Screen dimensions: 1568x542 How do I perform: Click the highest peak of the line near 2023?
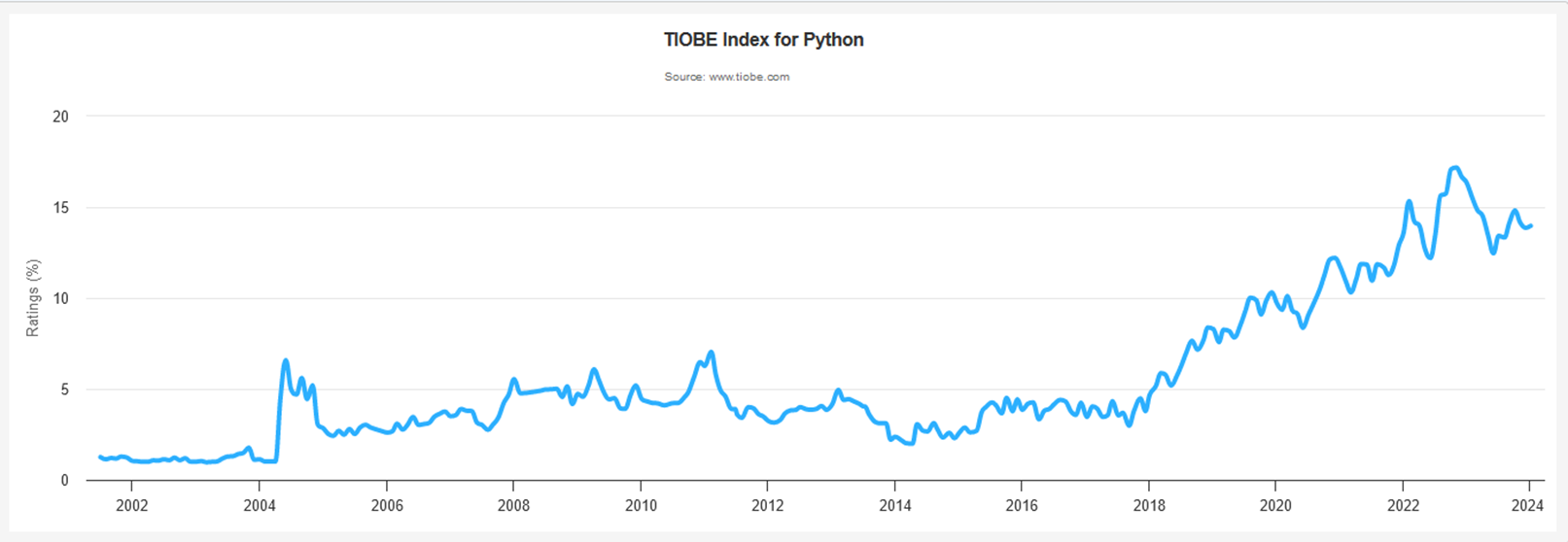[x=1455, y=168]
